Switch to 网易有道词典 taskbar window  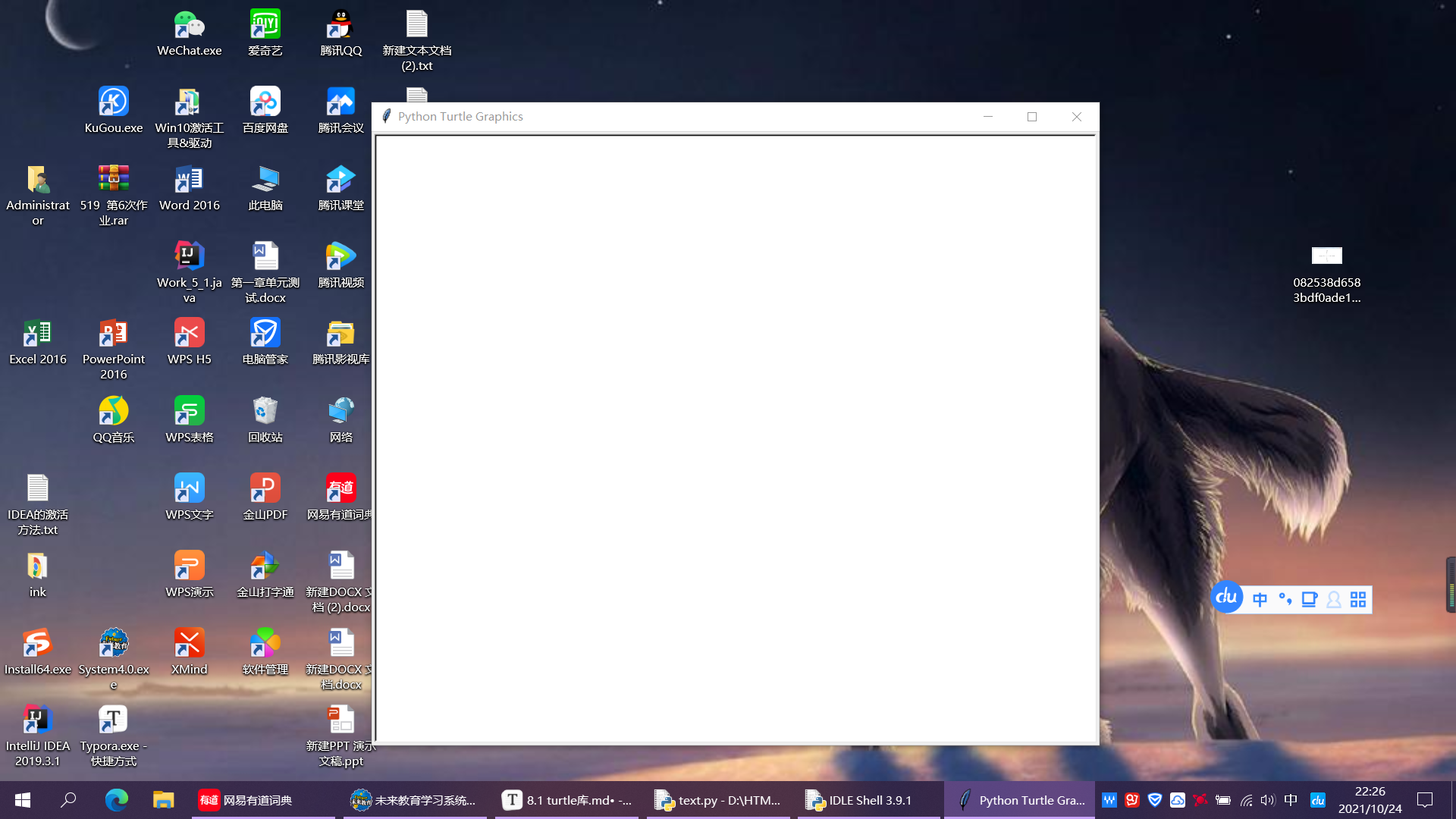point(262,800)
